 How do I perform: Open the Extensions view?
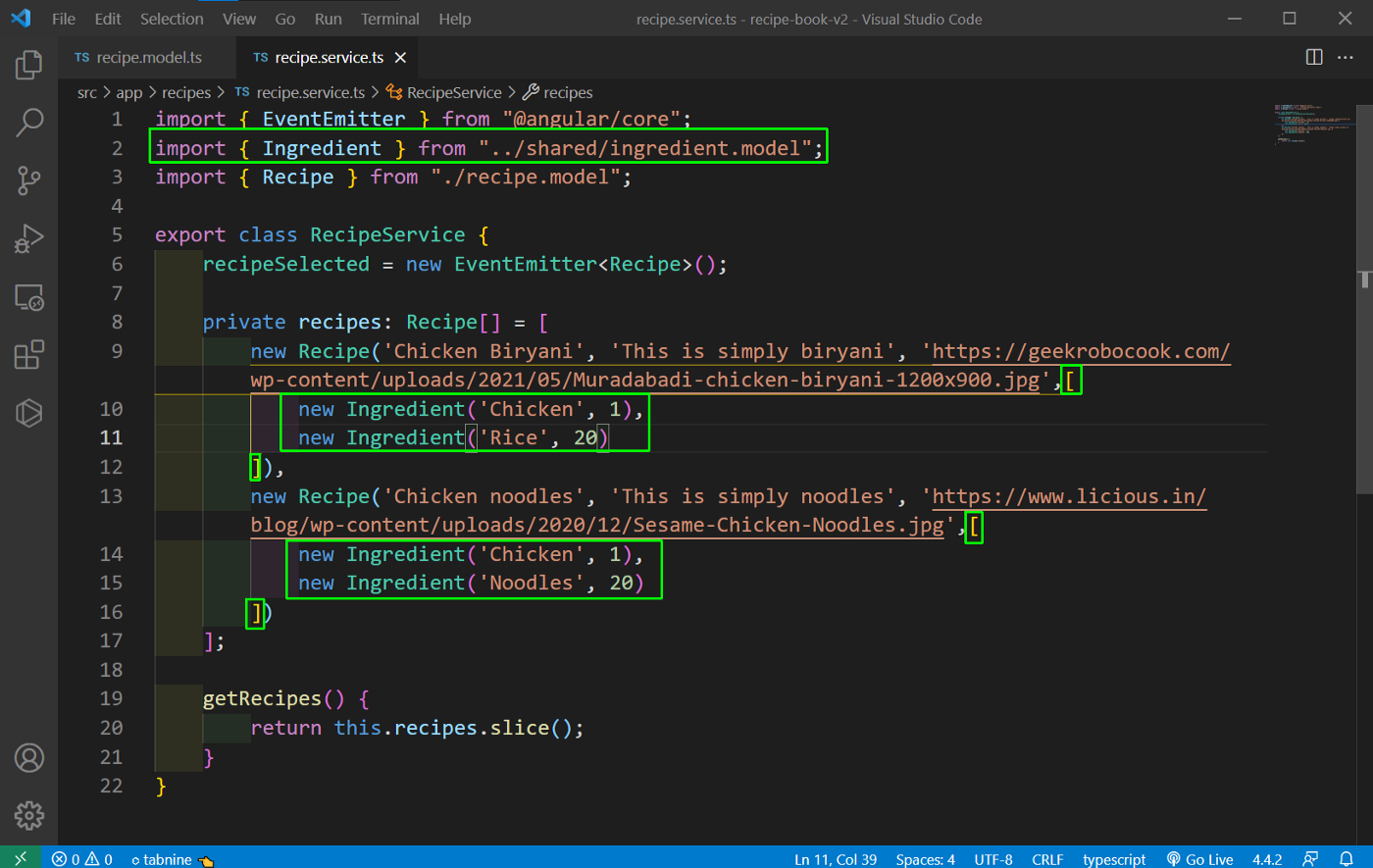point(28,354)
